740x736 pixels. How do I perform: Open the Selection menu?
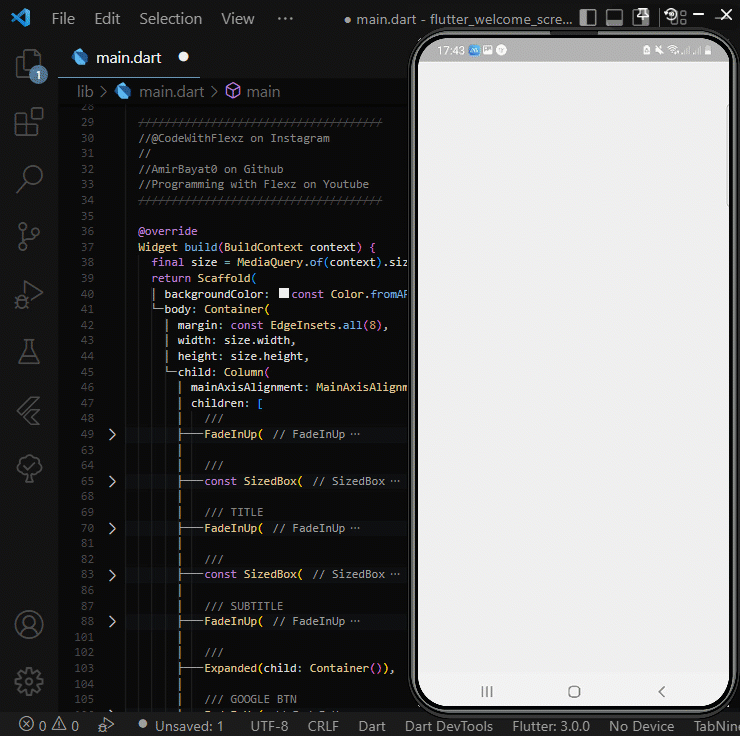[x=170, y=18]
